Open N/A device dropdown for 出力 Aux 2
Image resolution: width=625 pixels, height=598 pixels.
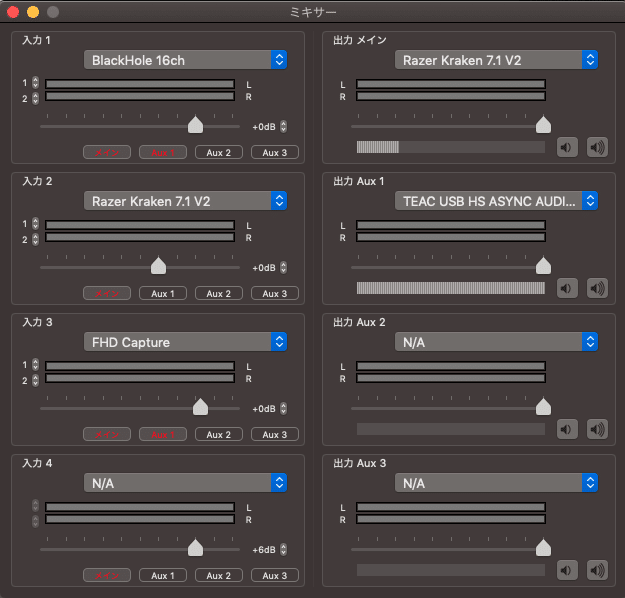coord(496,342)
